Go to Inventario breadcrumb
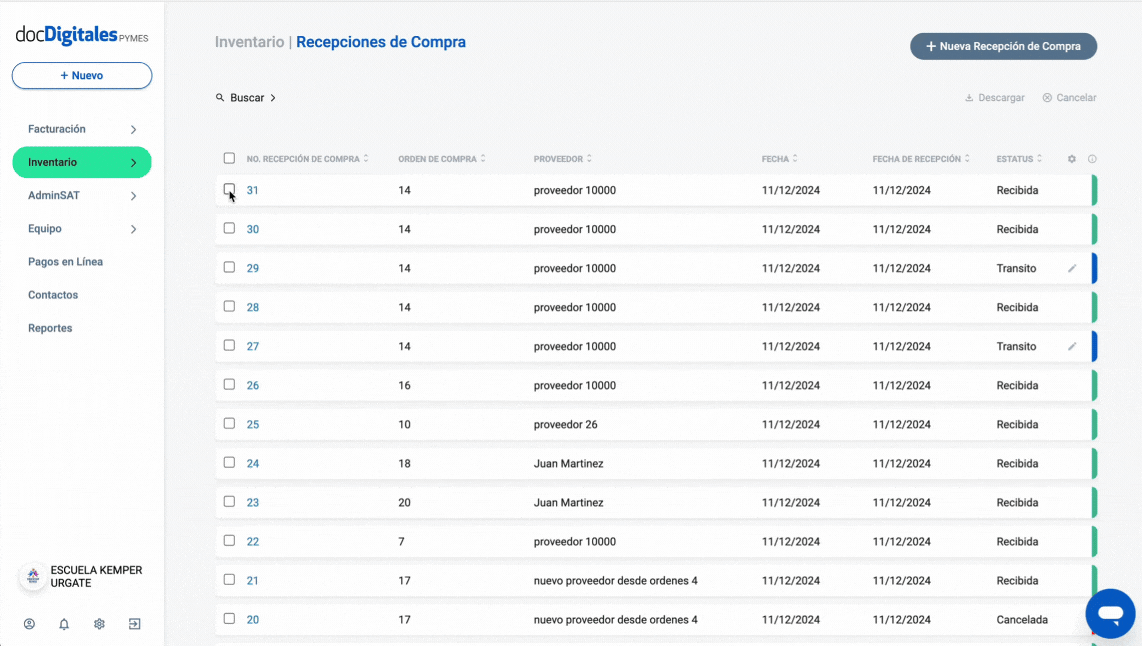 [249, 42]
